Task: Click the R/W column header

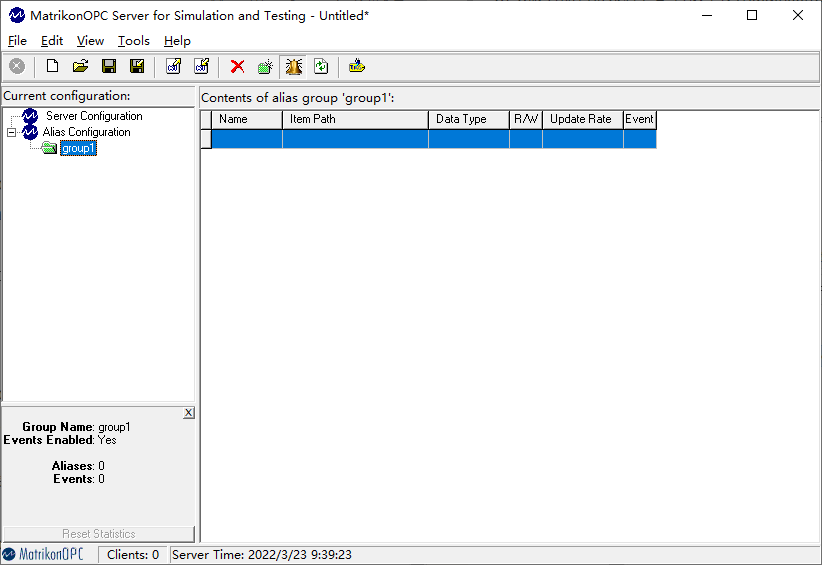Action: (x=526, y=119)
